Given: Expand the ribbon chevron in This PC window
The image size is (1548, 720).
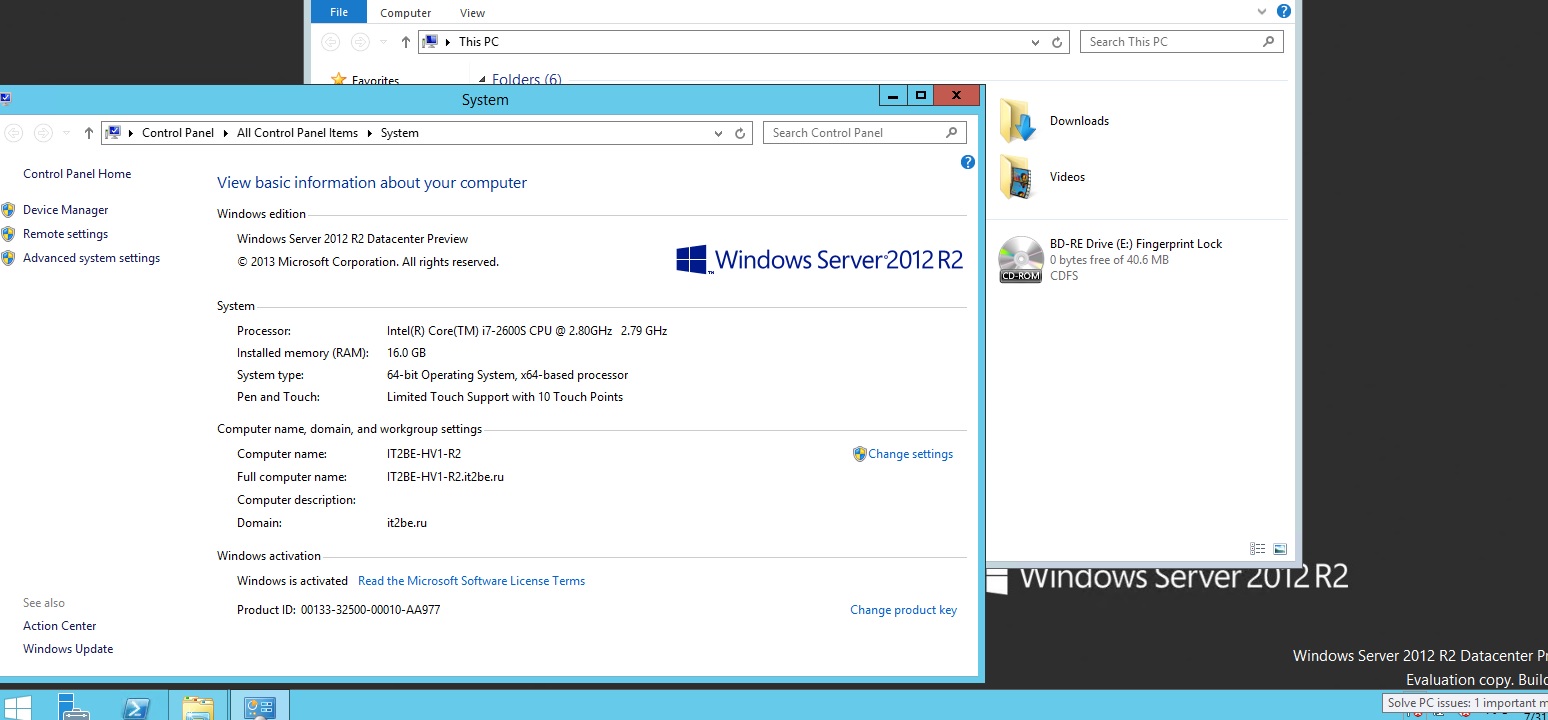Looking at the screenshot, I should tap(1261, 11).
